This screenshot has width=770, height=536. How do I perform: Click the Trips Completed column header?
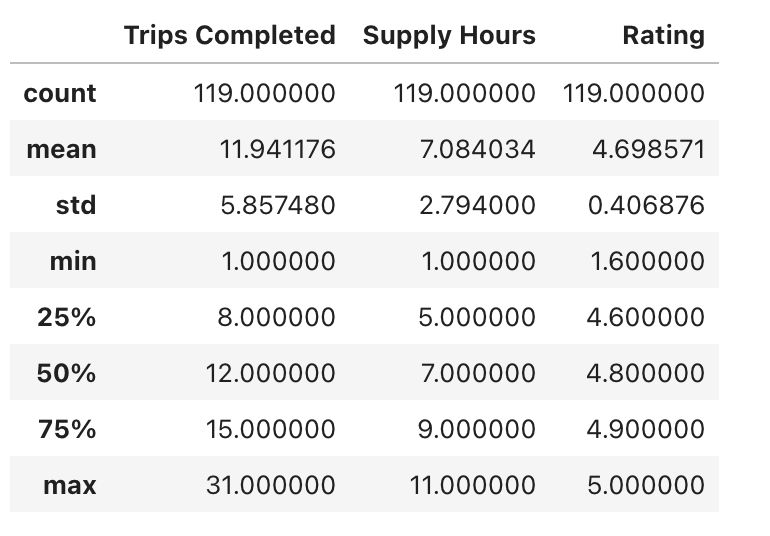click(x=230, y=36)
